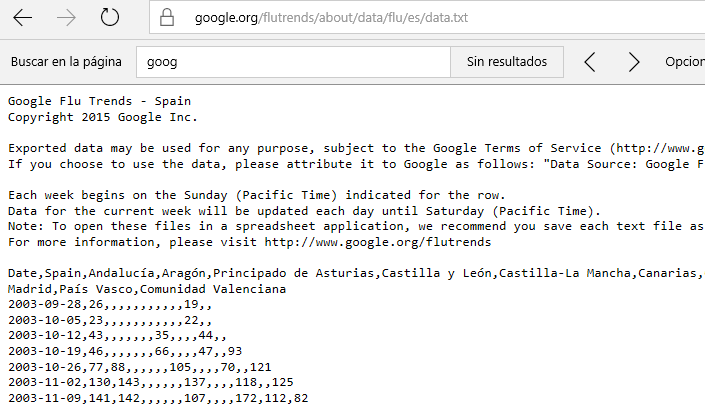Focus the address bar with google.org URL

pyautogui.click(x=427, y=18)
